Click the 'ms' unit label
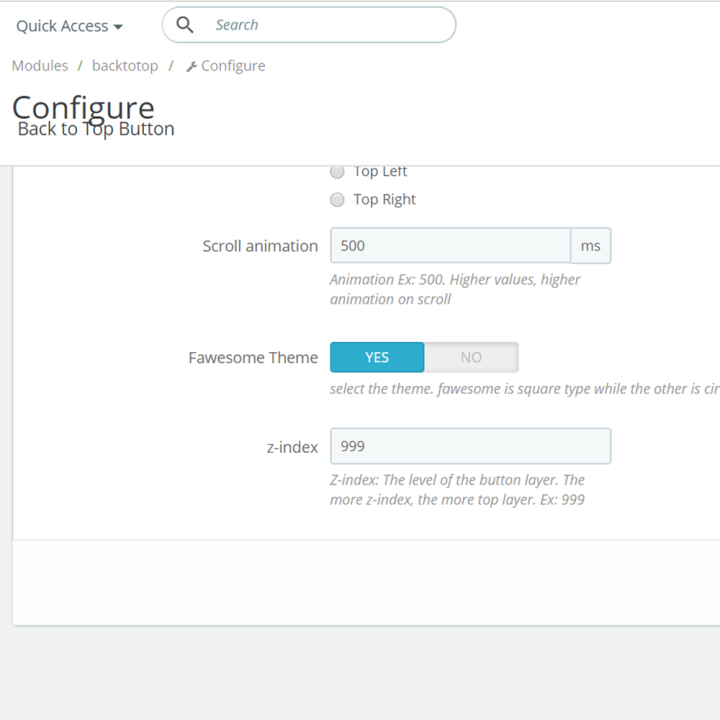 [x=591, y=246]
